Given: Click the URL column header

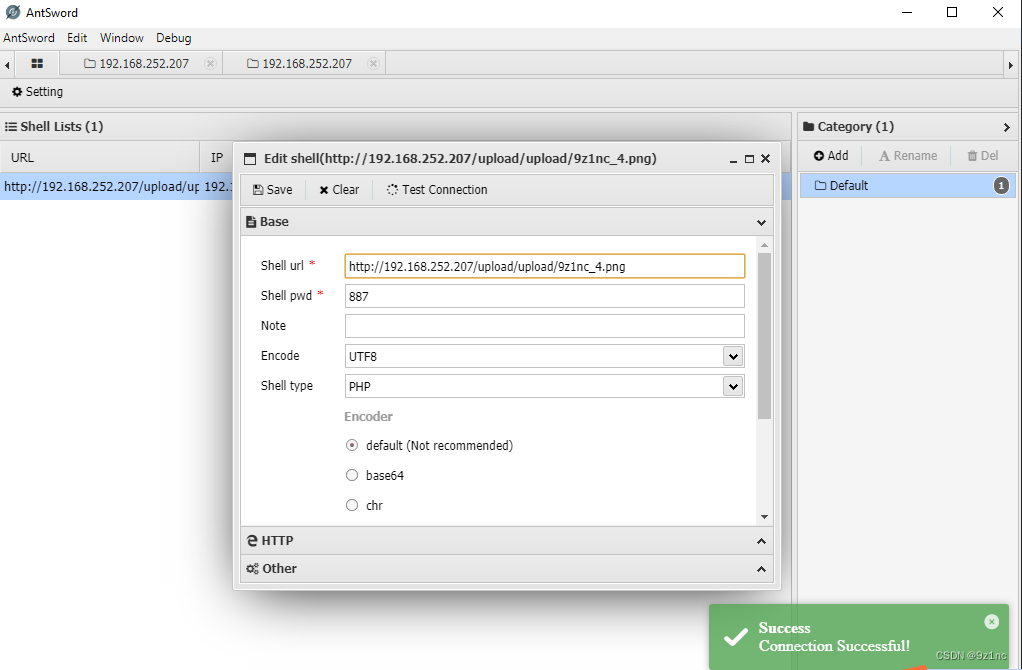Looking at the screenshot, I should (x=100, y=158).
